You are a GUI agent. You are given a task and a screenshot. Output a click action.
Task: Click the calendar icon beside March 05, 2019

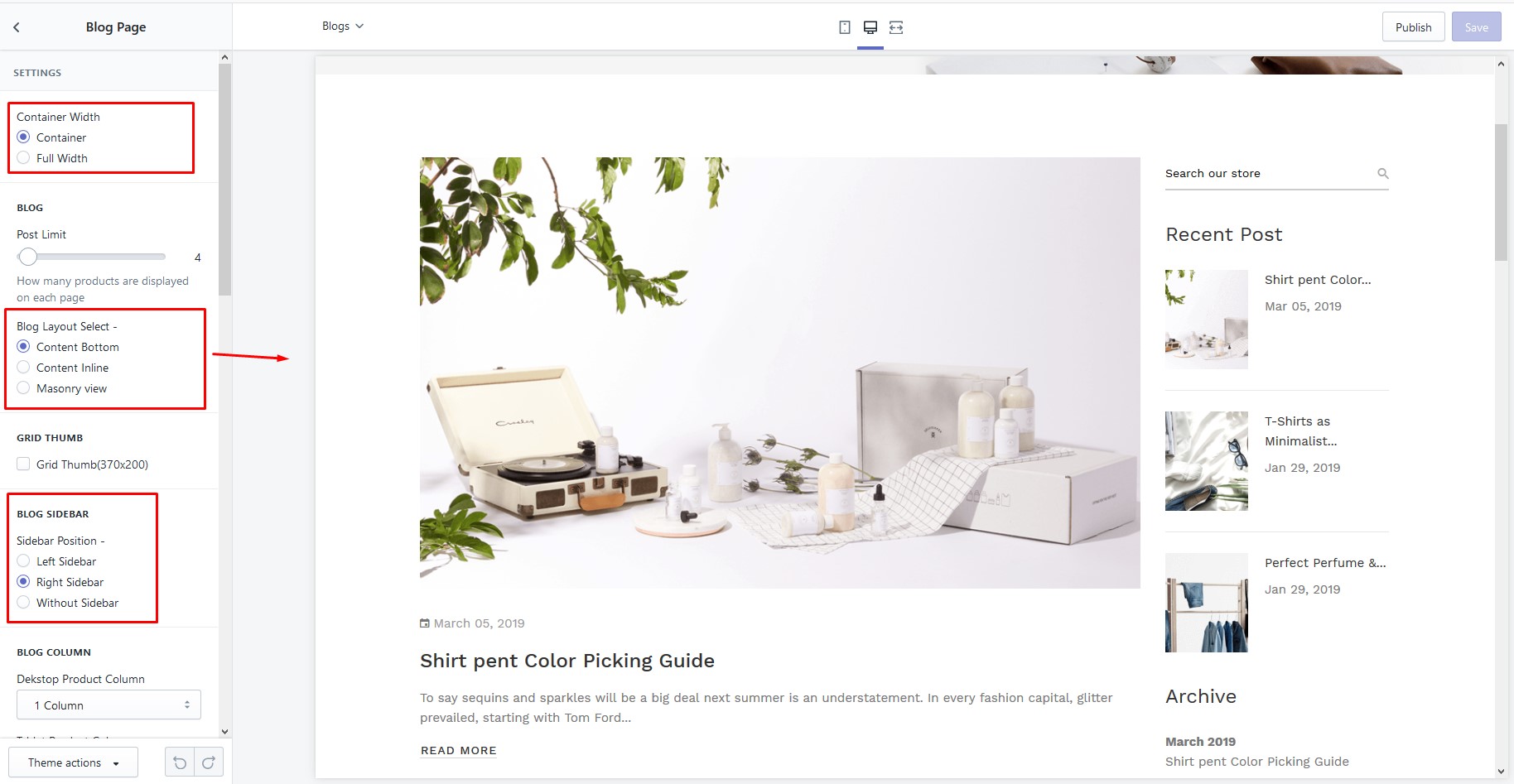point(425,623)
